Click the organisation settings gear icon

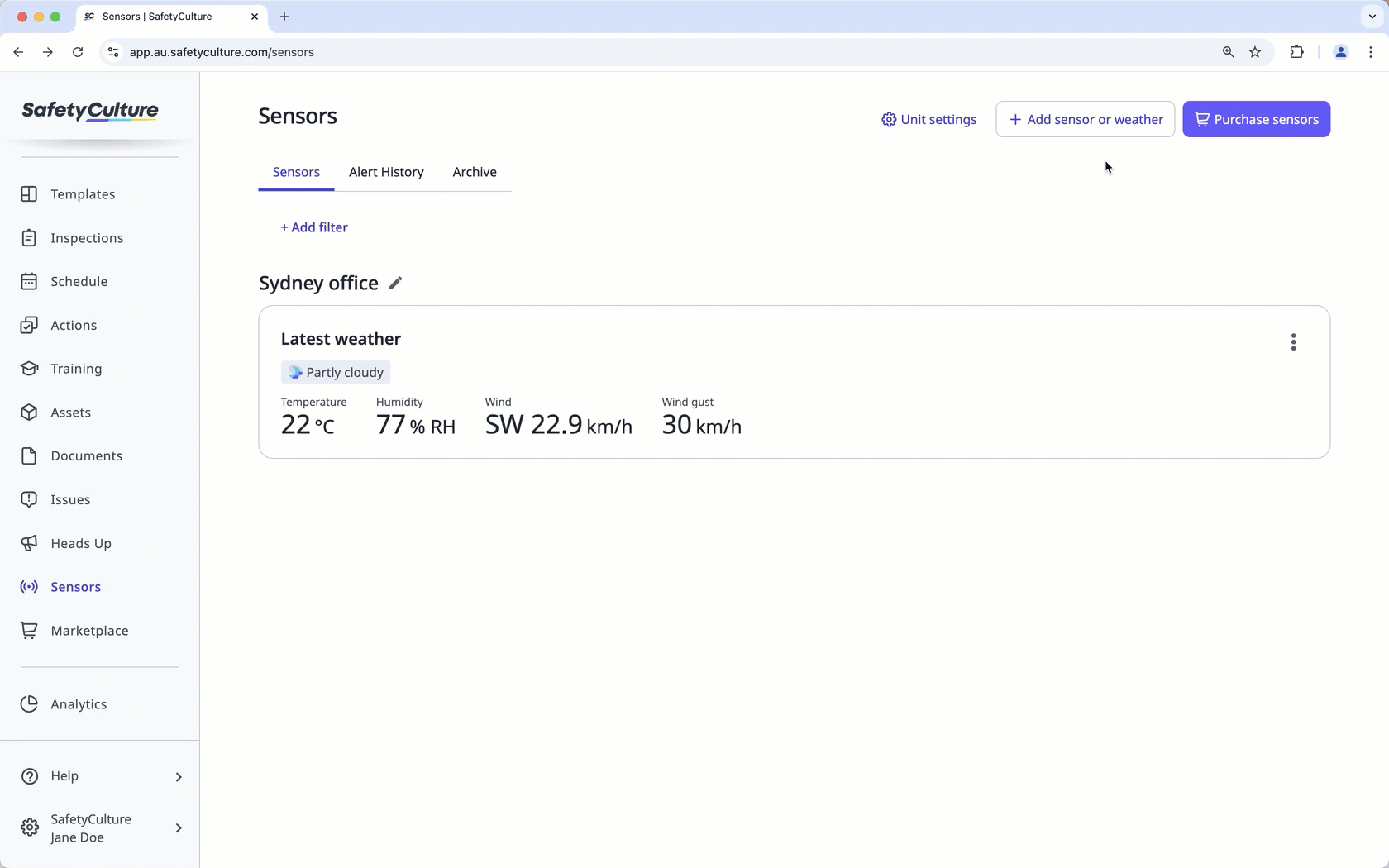pyautogui.click(x=29, y=828)
